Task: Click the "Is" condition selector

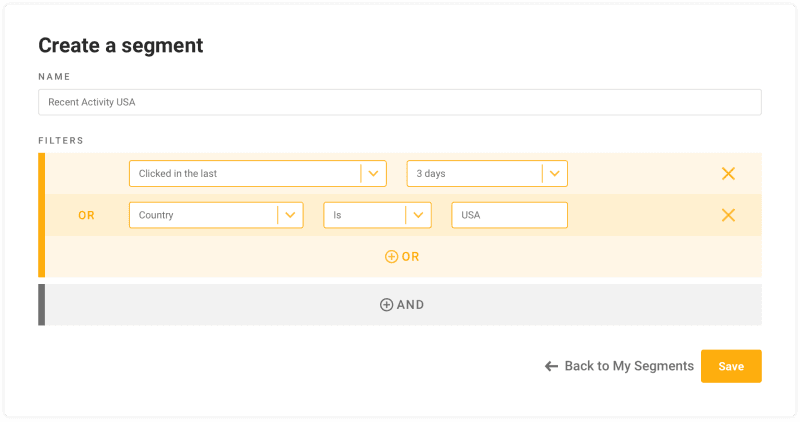Action: (364, 215)
